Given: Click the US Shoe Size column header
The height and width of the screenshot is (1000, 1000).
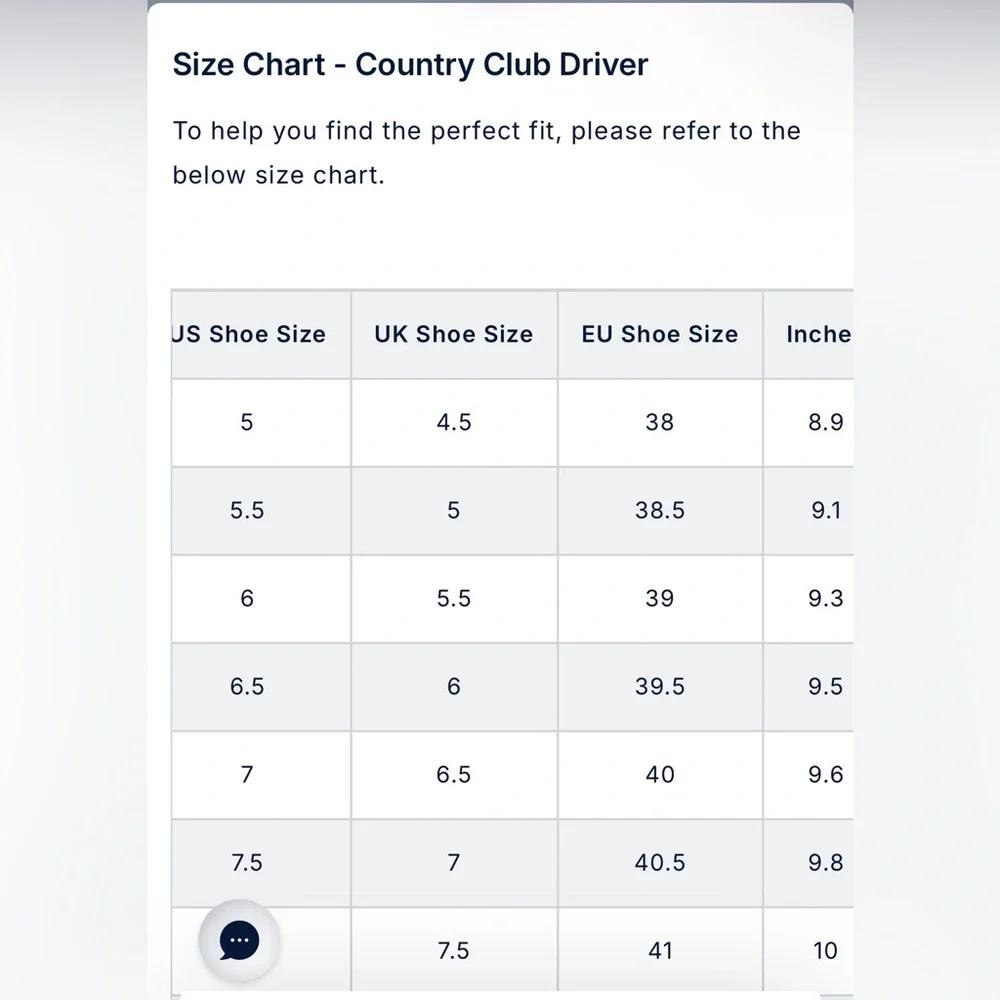Looking at the screenshot, I should [248, 334].
